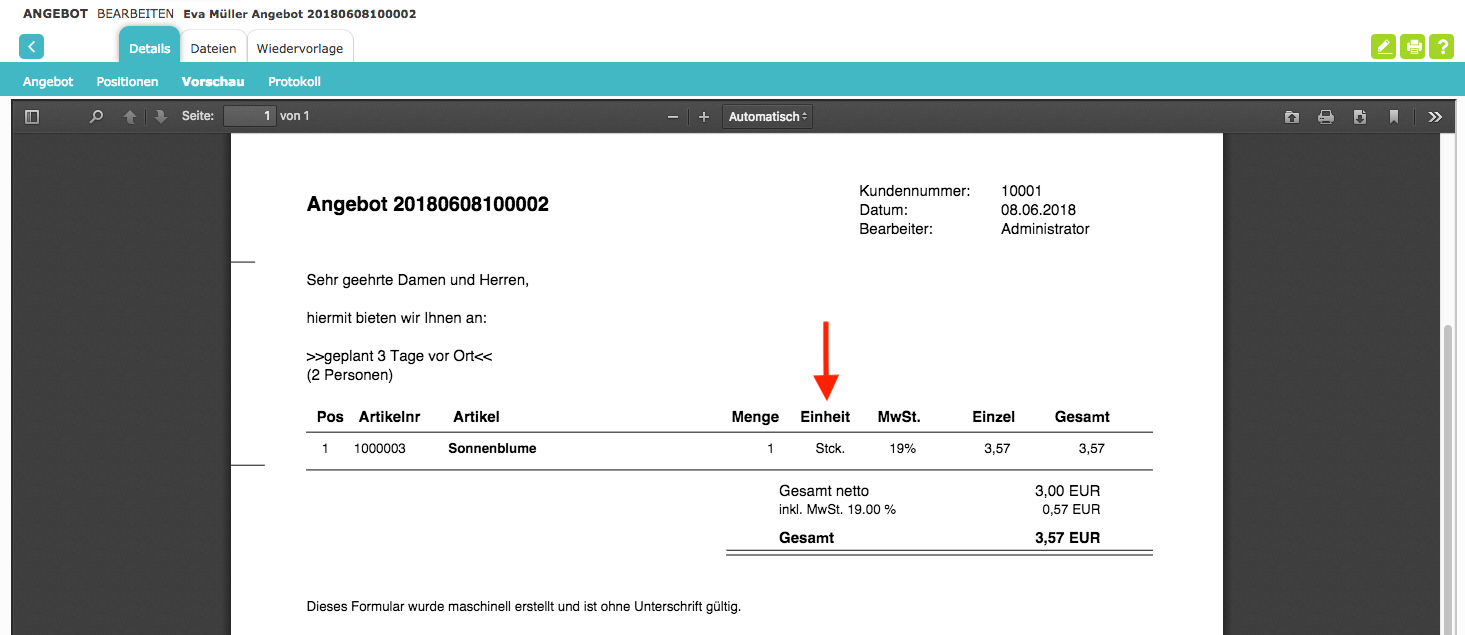
Task: Open the PDF search magnifier
Action: click(x=96, y=117)
